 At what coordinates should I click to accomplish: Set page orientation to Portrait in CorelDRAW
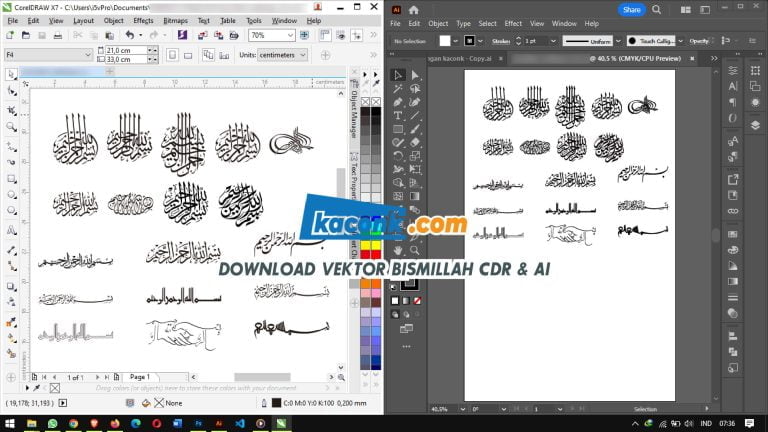tap(172, 55)
